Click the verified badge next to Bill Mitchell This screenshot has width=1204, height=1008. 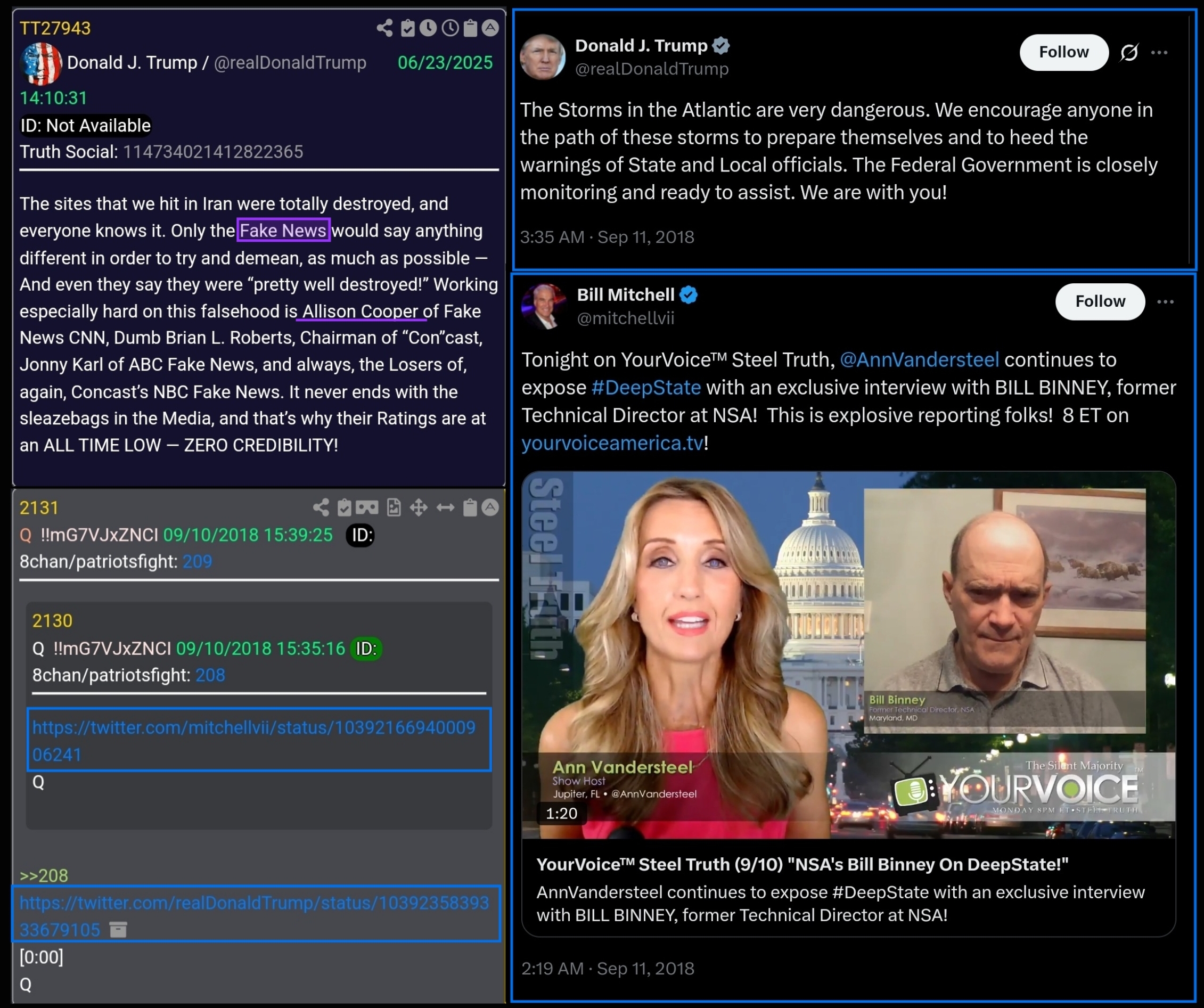coord(689,294)
